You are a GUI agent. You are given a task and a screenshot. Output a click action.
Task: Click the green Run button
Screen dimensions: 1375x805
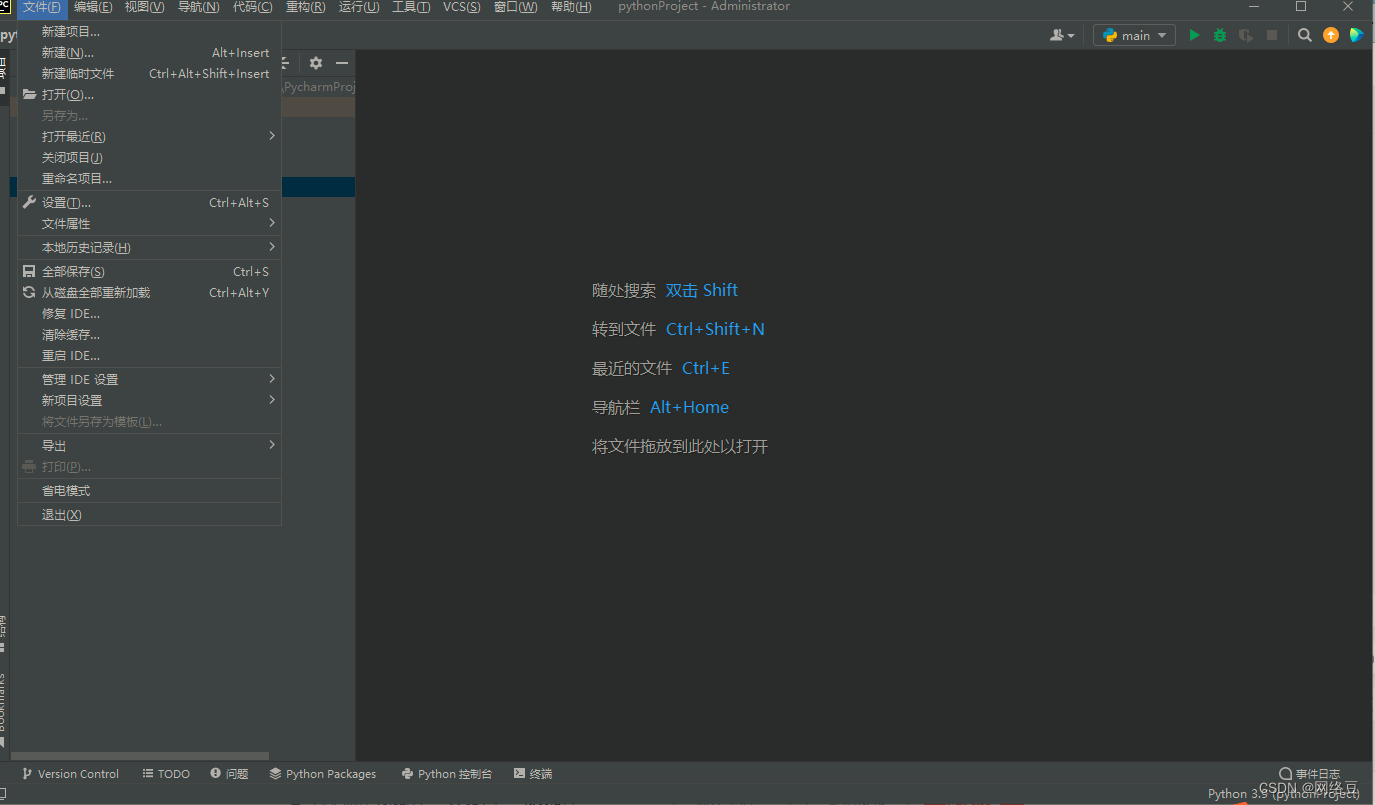click(1194, 35)
